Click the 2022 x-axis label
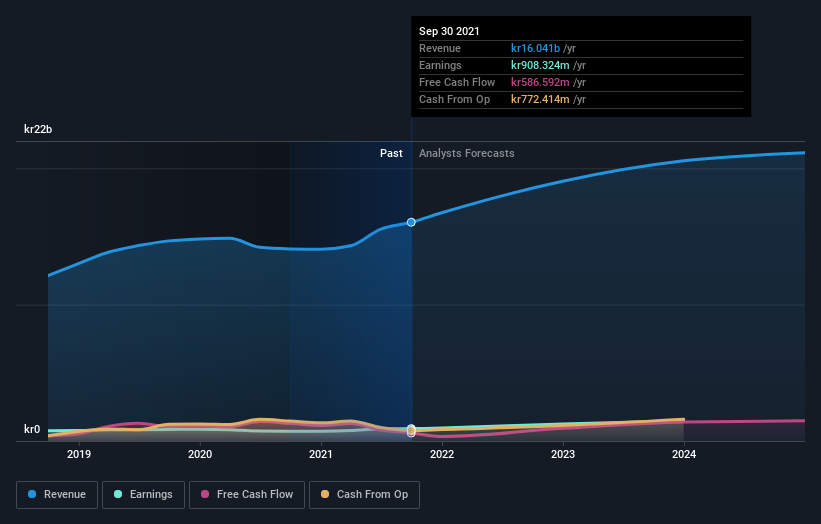Viewport: 821px width, 524px height. [x=442, y=454]
